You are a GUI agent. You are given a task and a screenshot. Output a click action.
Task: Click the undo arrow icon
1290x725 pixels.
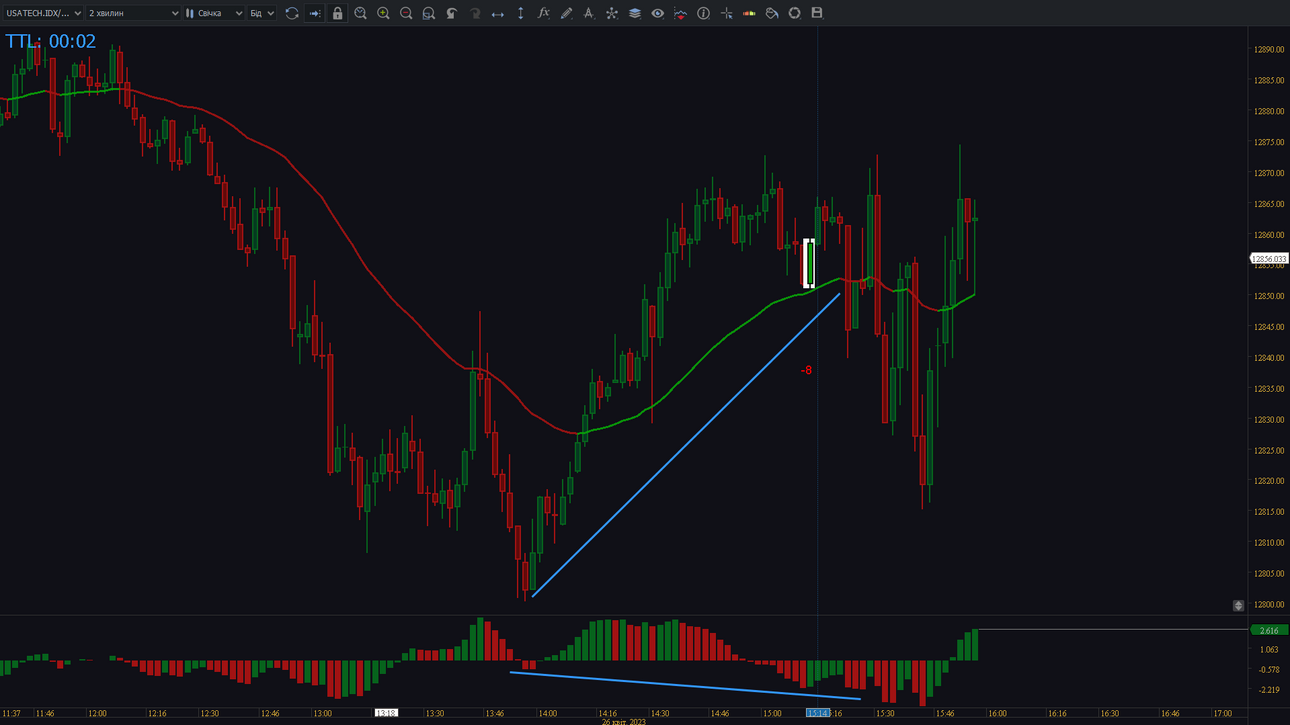click(x=452, y=13)
